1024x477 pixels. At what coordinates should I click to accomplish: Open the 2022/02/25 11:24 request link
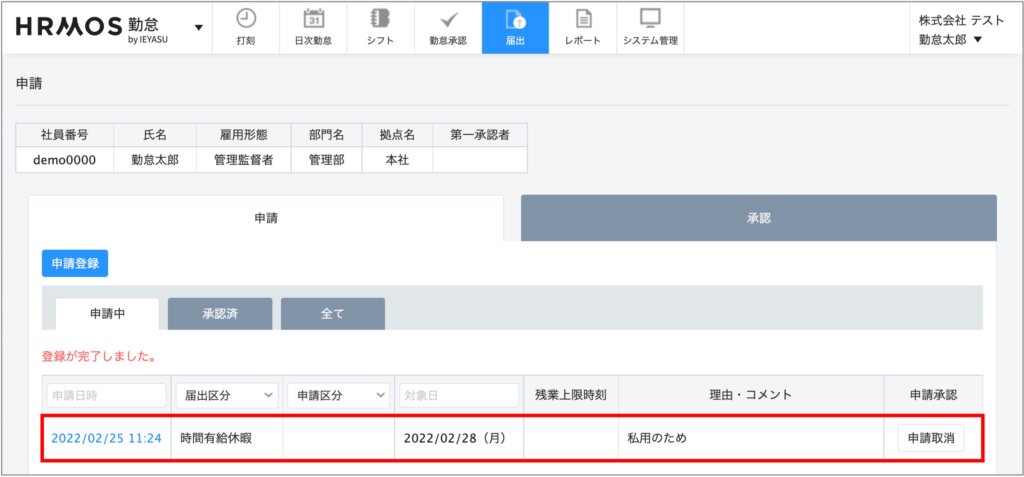pyautogui.click(x=105, y=438)
